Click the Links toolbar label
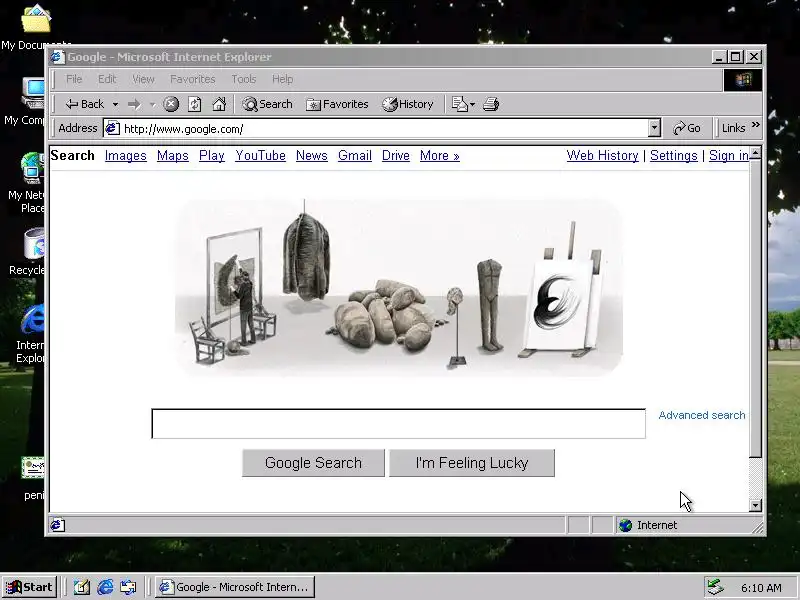The image size is (800, 600). [x=733, y=129]
